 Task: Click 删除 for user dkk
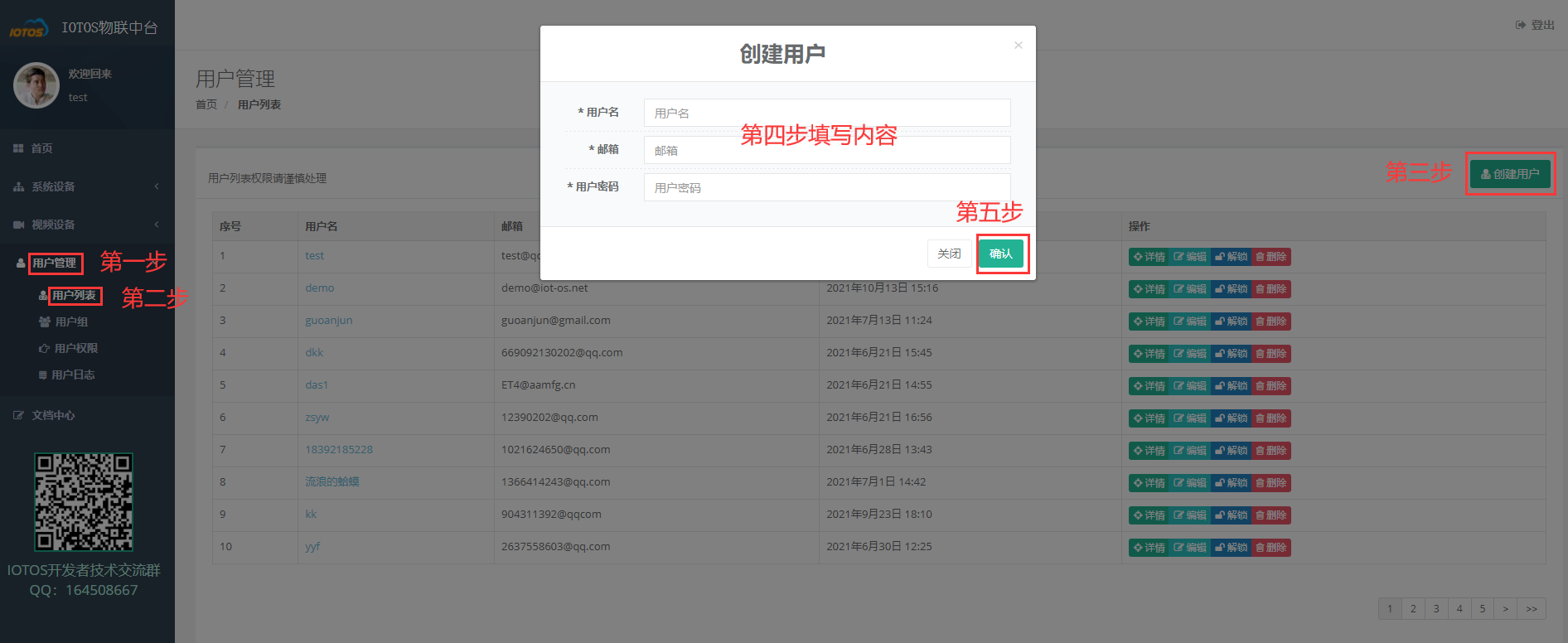coord(1270,354)
